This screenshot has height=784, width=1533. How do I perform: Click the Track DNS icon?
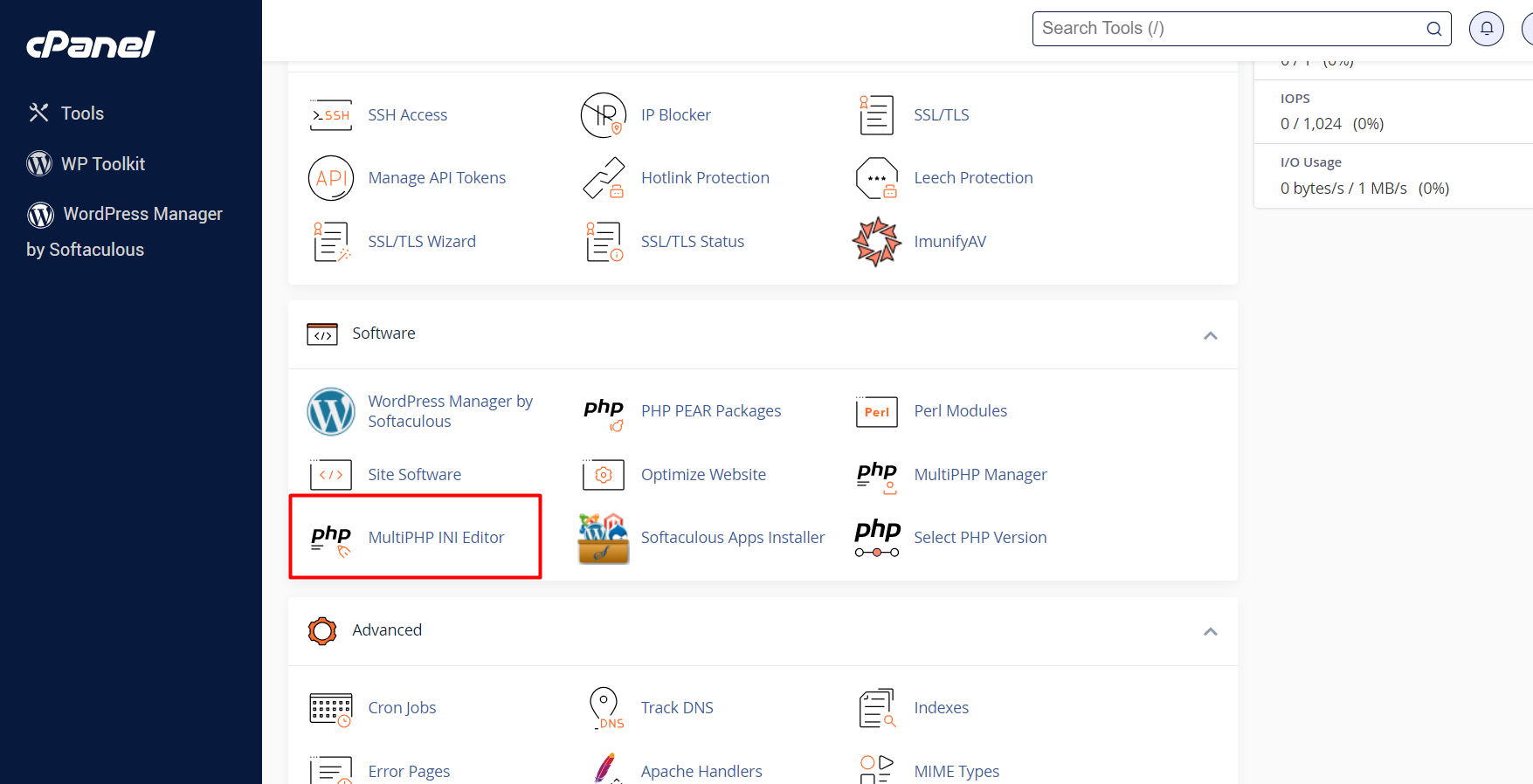[x=605, y=708]
